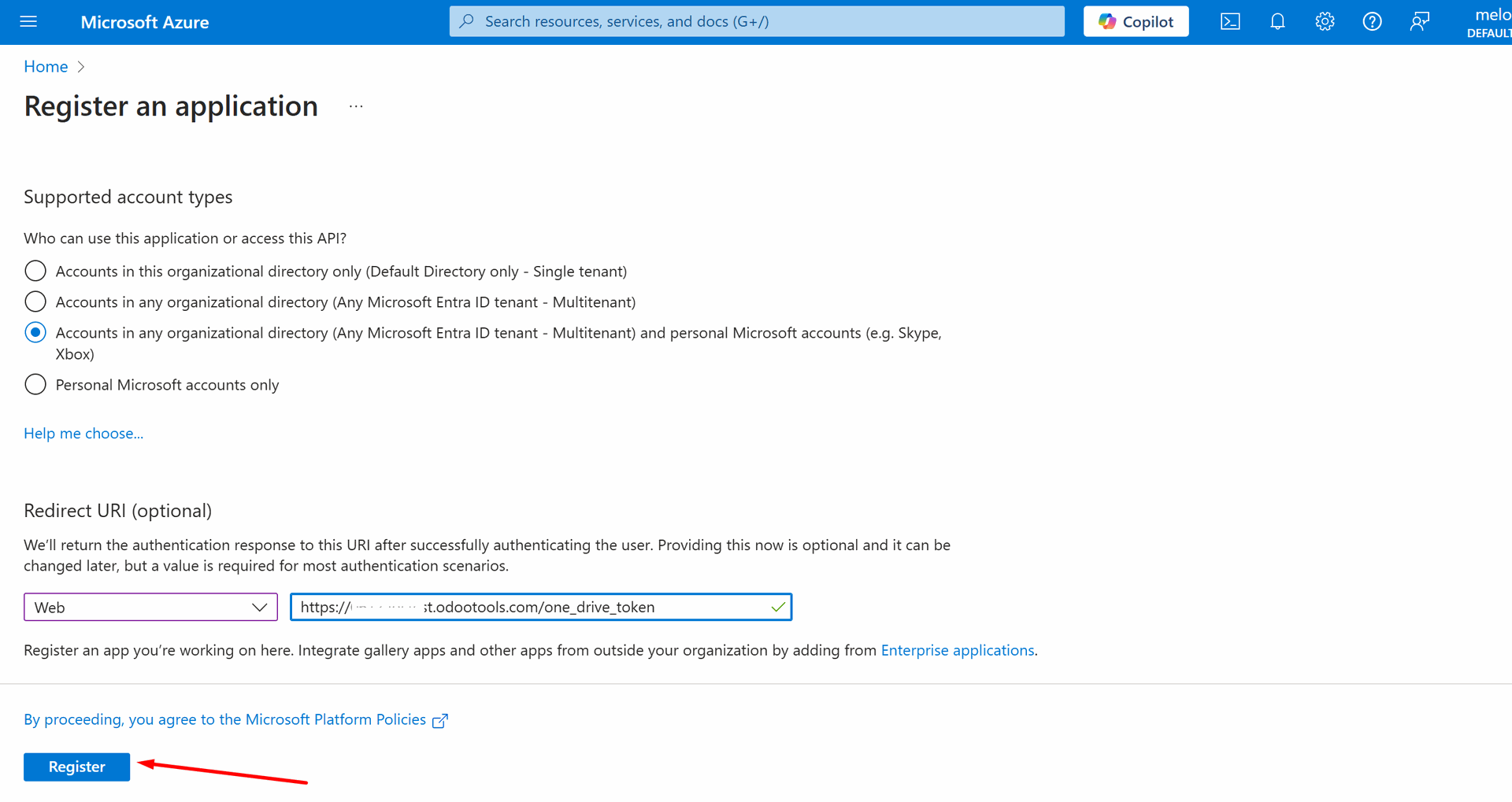Focus the search resources, services, and docs box

tap(757, 21)
